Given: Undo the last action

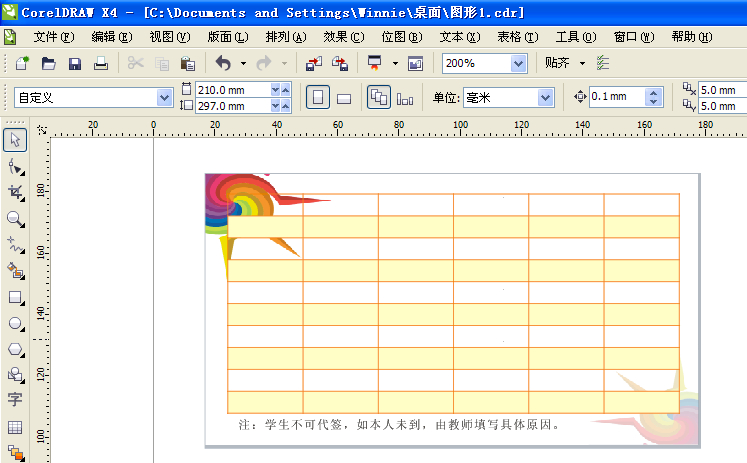Looking at the screenshot, I should 223,63.
